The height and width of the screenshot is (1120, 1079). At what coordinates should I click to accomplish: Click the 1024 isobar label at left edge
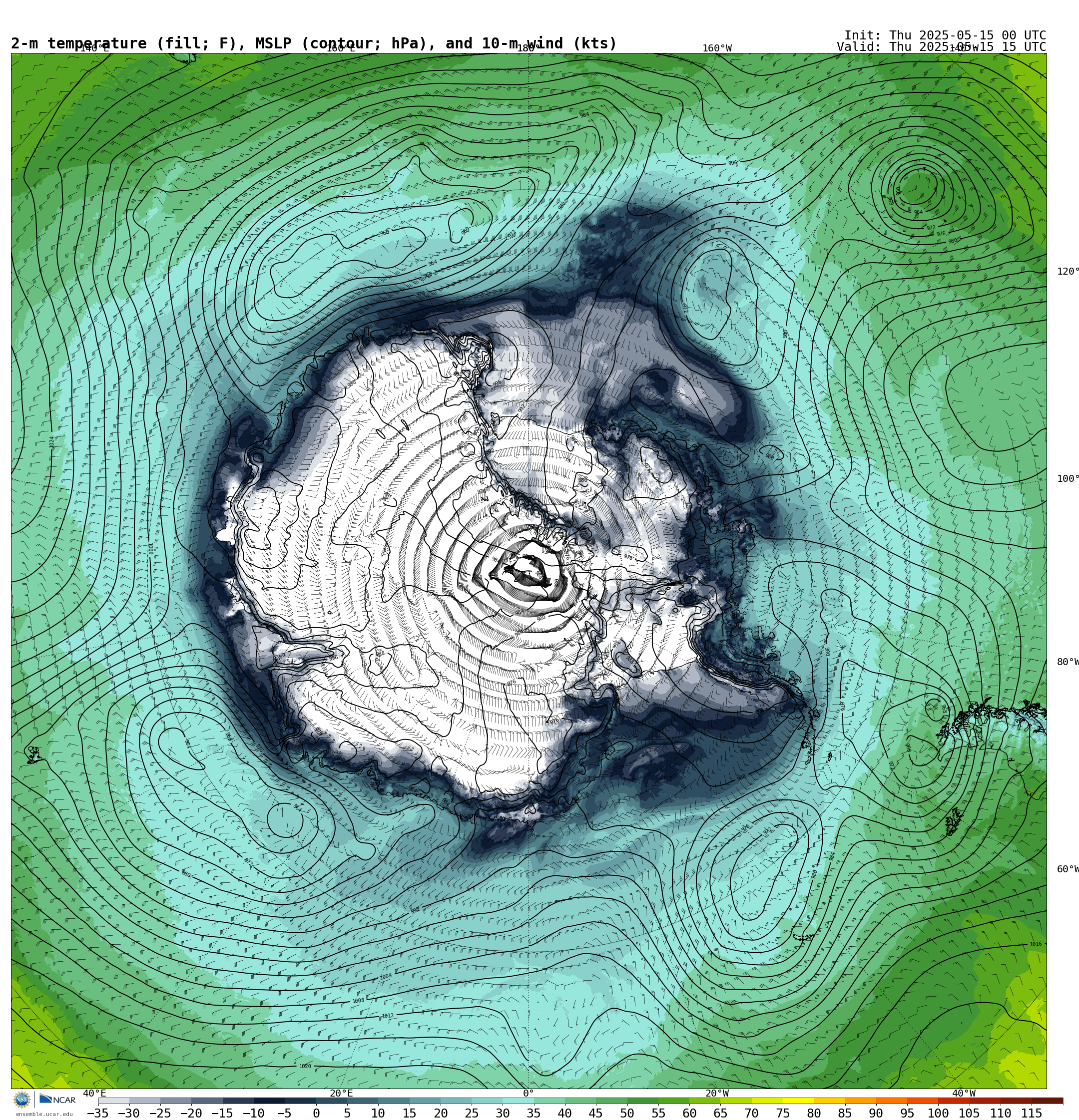[x=51, y=442]
